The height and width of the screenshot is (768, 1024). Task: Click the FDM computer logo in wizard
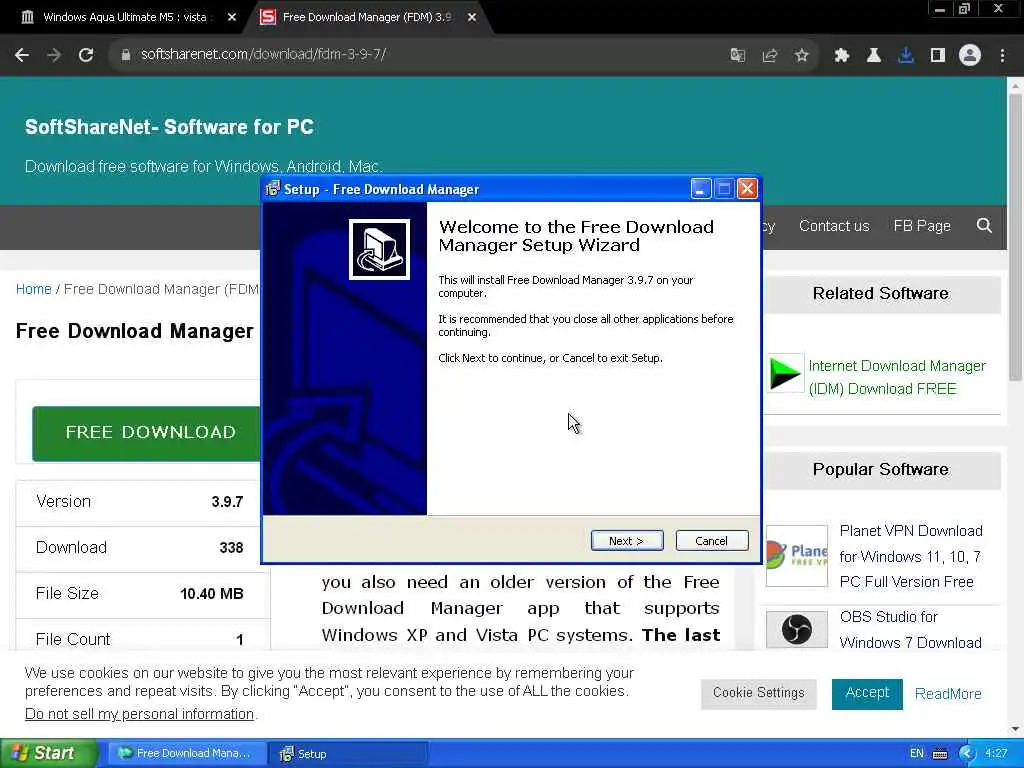[x=379, y=249]
